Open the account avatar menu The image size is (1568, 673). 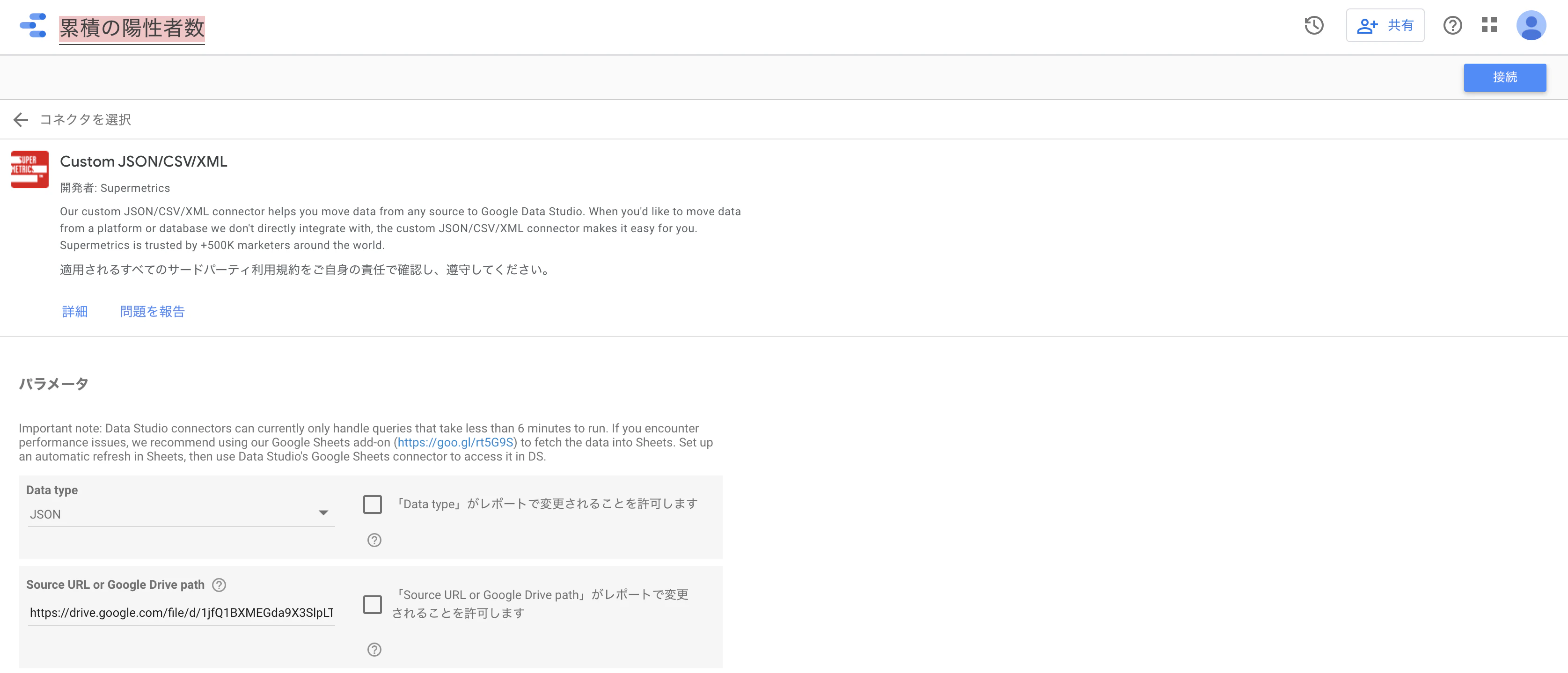(1530, 26)
